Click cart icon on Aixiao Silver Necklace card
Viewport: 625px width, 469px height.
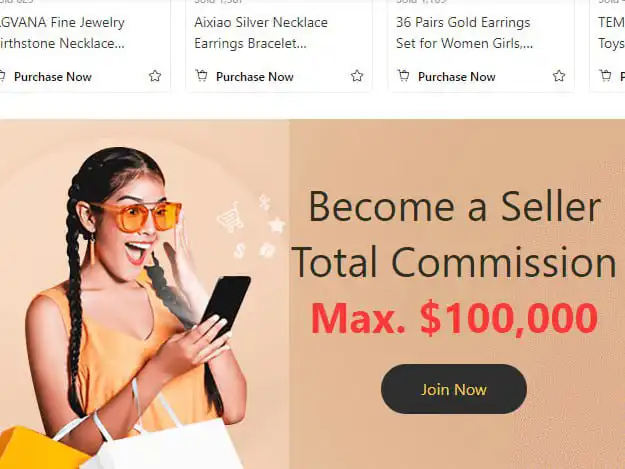[x=202, y=75]
